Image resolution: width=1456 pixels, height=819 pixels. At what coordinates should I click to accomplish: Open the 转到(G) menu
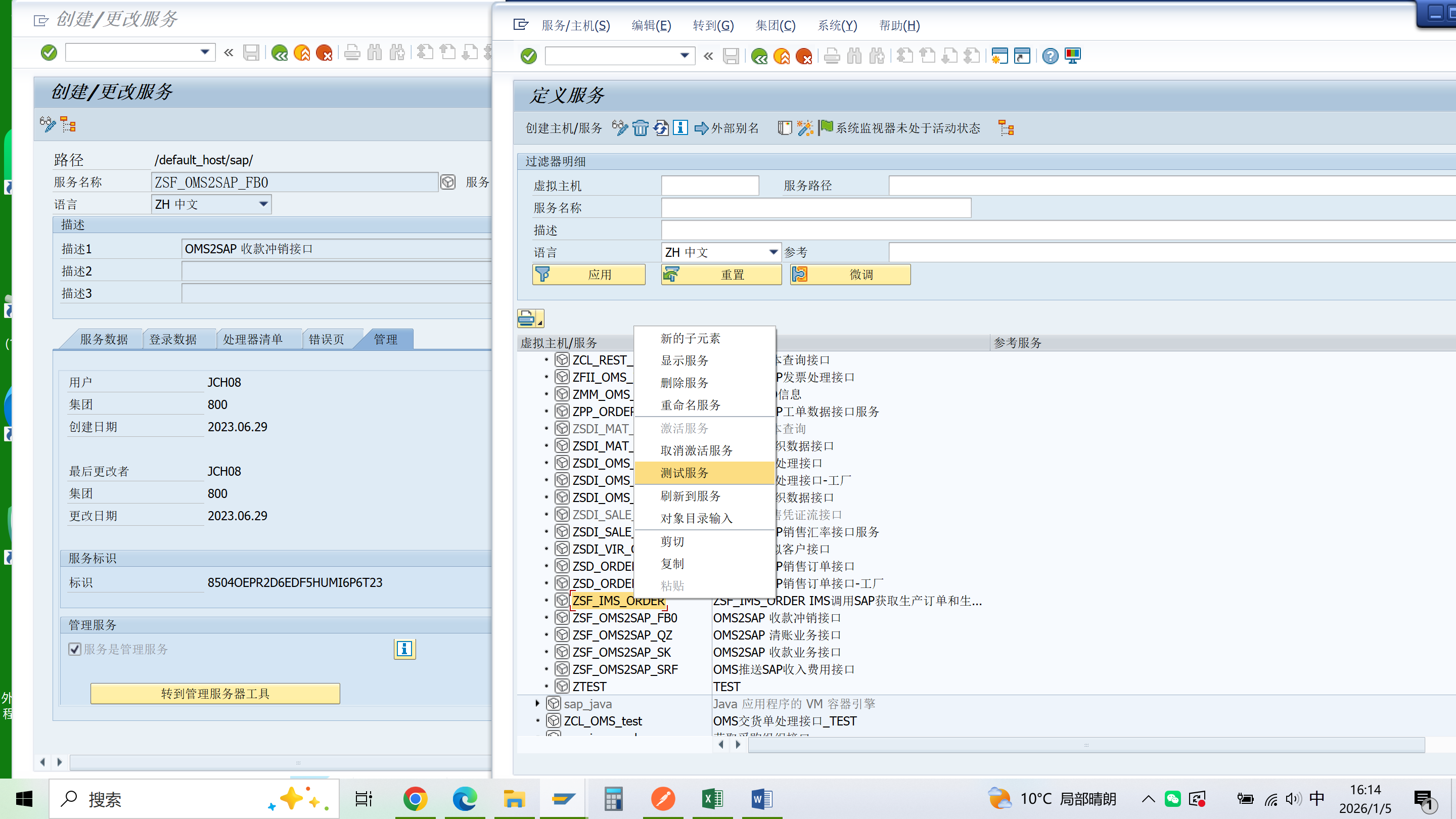713,25
